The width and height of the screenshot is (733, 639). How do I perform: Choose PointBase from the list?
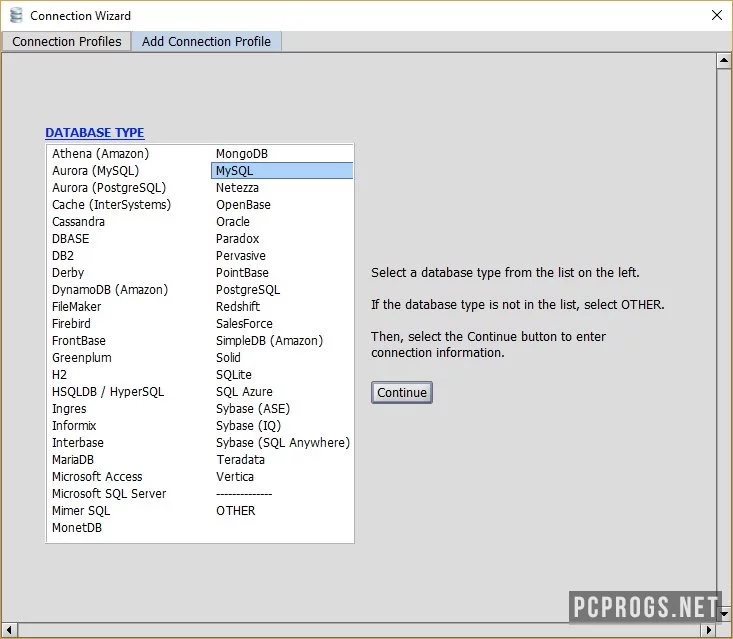pos(242,273)
